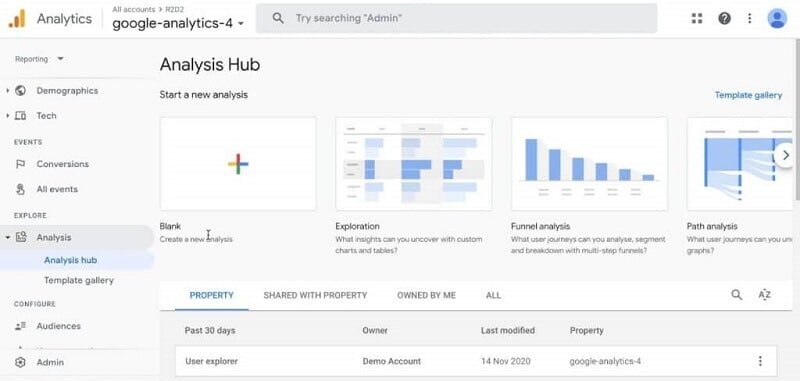This screenshot has height=381, width=800.
Task: Click the Demographics globe icon
Action: click(x=20, y=91)
